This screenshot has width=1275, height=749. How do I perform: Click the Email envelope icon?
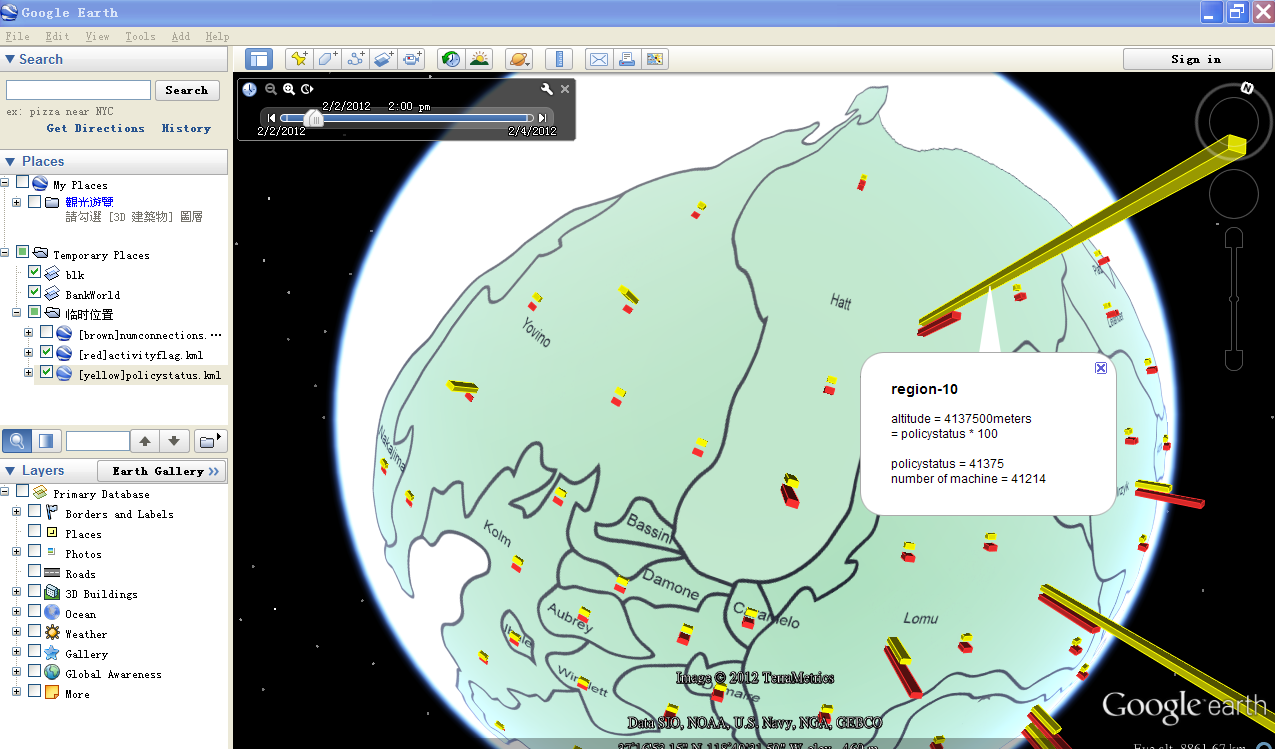pyautogui.click(x=598, y=59)
